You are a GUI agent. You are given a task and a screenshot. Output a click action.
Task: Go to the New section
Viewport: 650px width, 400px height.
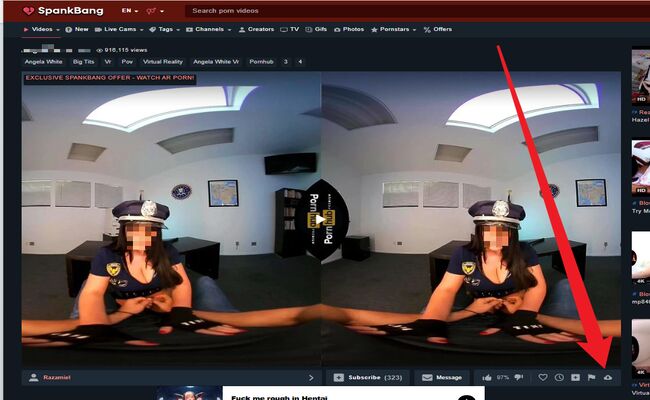(77, 29)
